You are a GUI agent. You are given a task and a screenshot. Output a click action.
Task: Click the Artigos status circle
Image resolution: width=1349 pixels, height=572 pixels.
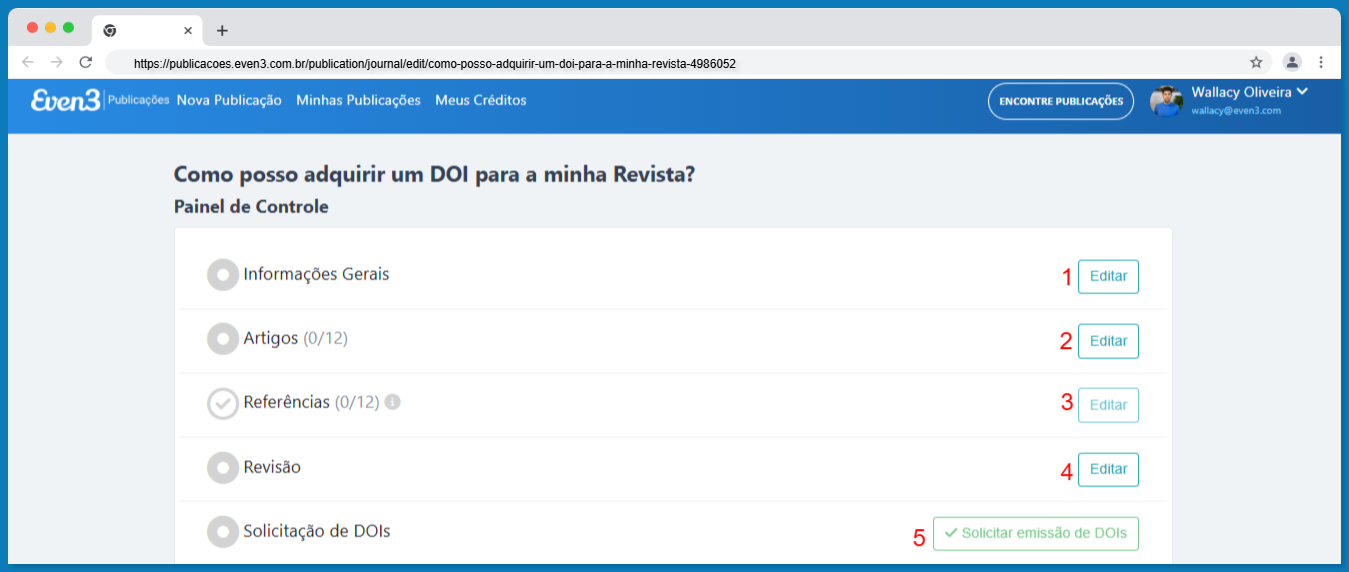(222, 339)
